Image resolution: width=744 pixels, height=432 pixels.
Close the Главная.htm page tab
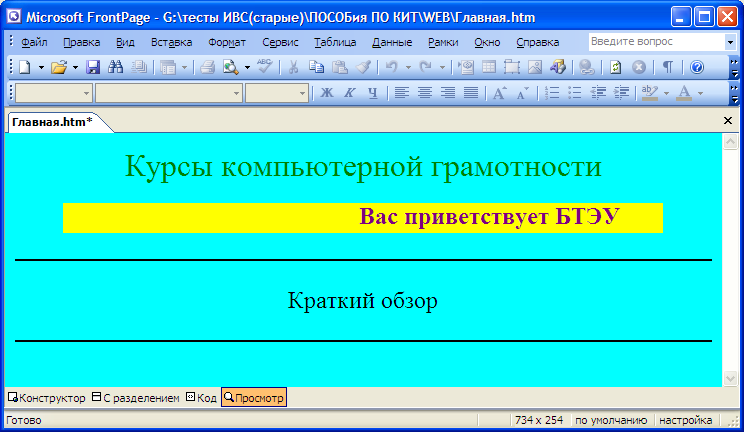[728, 121]
